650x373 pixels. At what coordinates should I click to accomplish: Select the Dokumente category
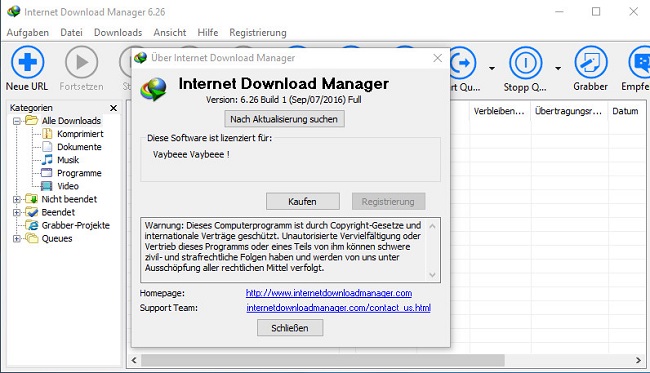tap(79, 147)
